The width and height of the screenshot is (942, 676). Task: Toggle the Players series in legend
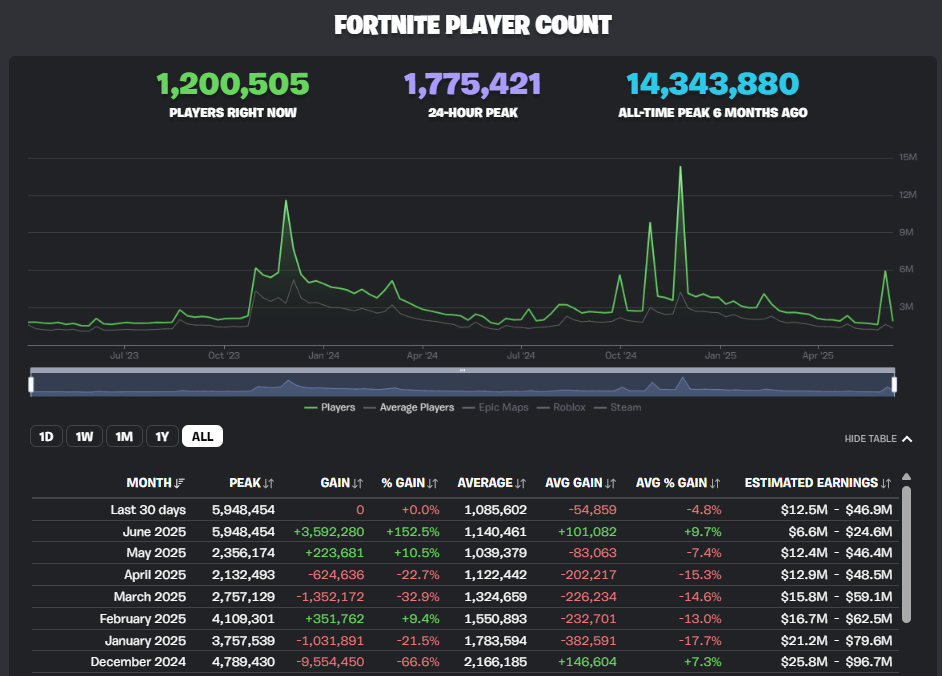click(x=330, y=407)
